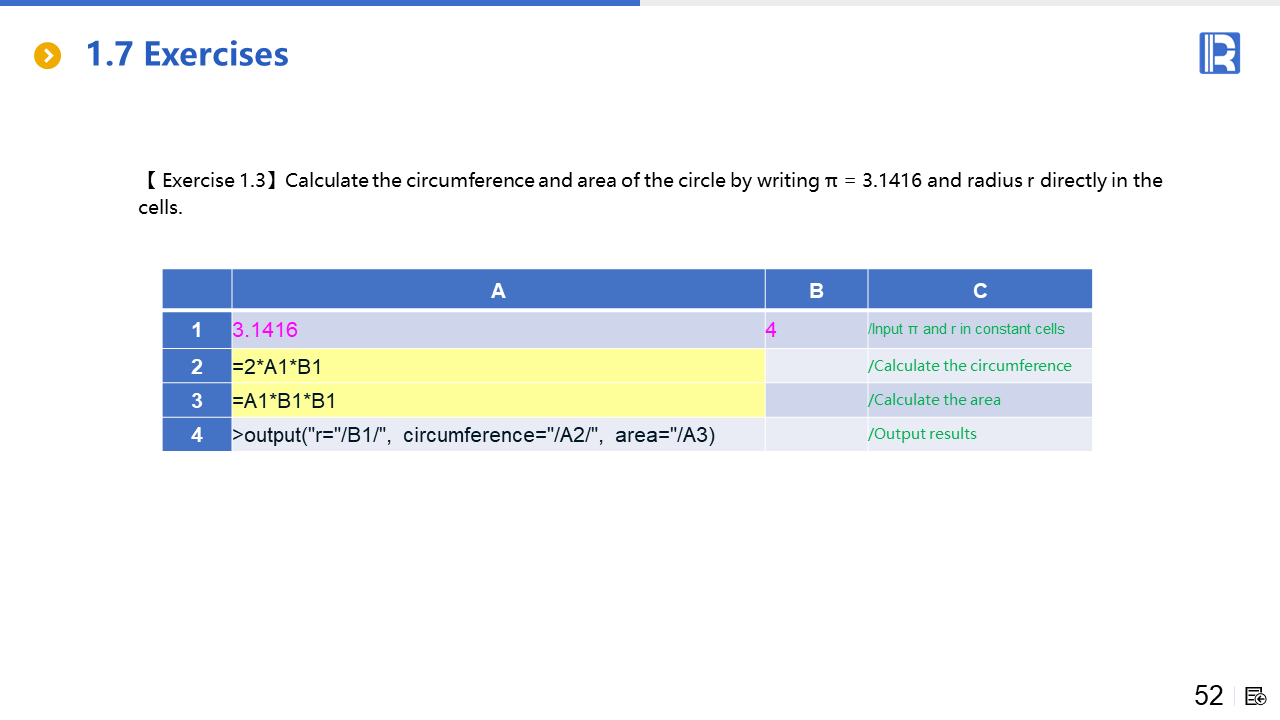The height and width of the screenshot is (720, 1280).
Task: Select the row 1 header
Action: pyautogui.click(x=197, y=330)
